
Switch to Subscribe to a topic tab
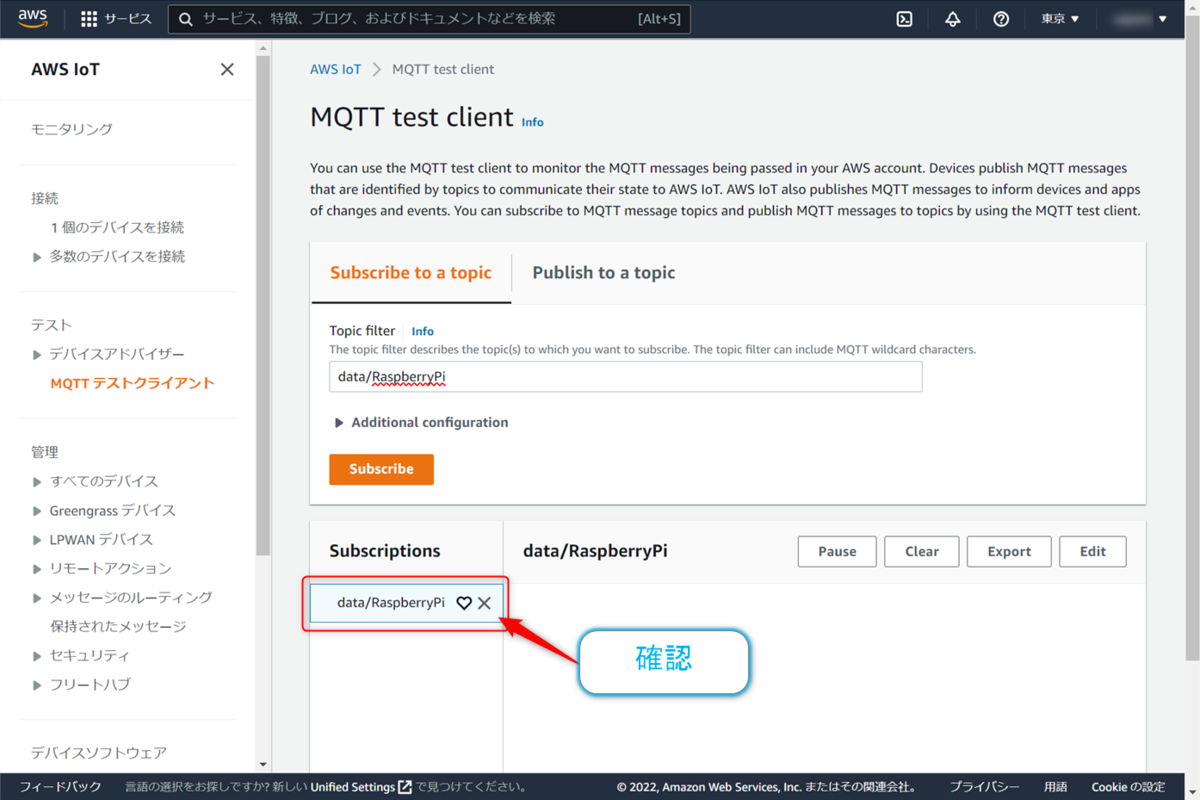411,273
